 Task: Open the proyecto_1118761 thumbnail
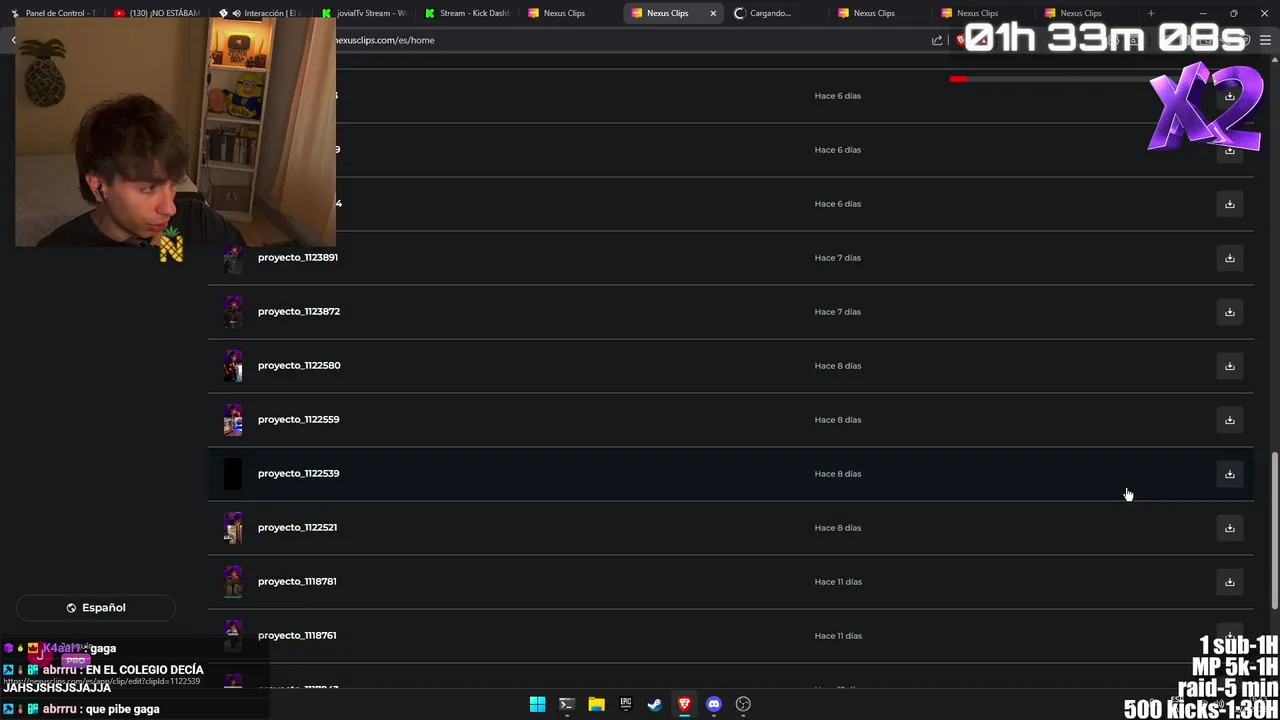pos(233,636)
